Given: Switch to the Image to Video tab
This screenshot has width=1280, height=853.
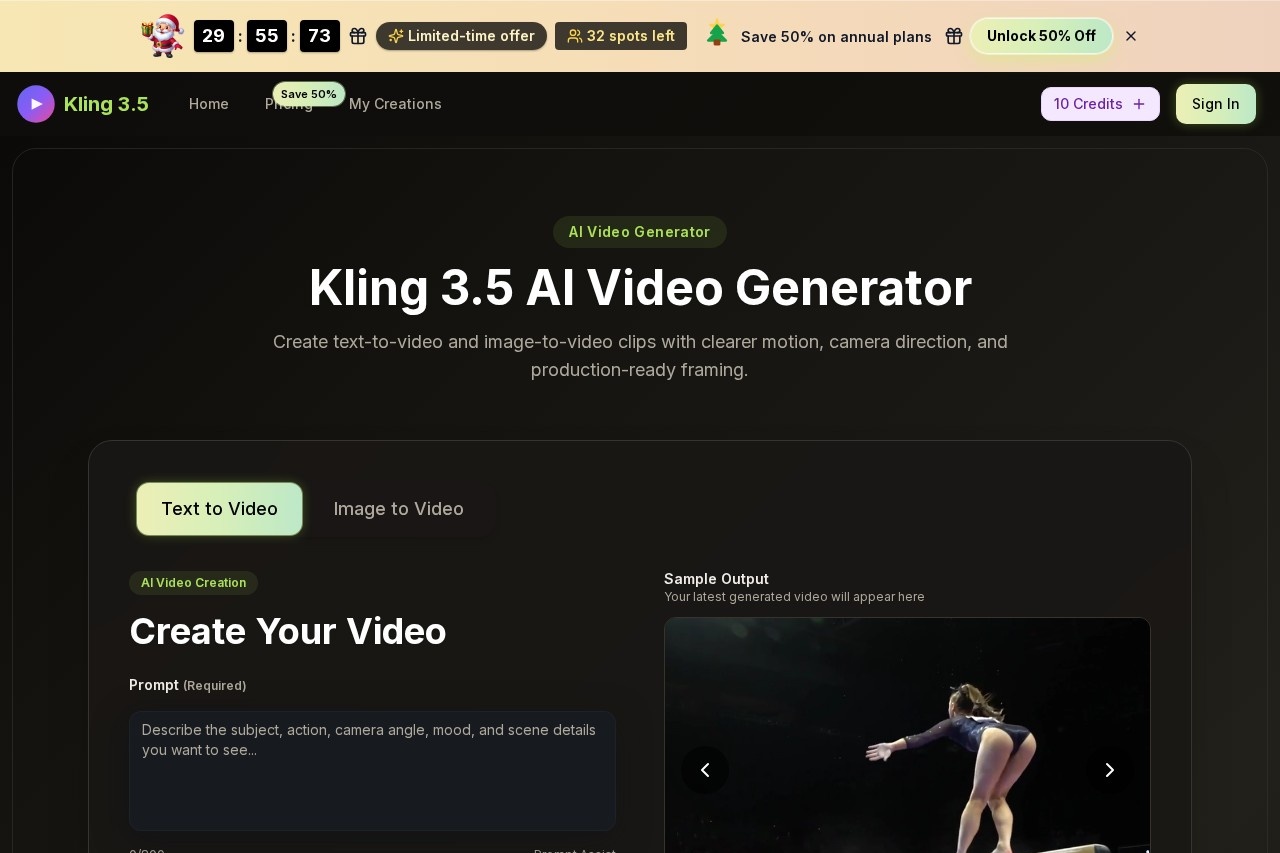Looking at the screenshot, I should click(398, 509).
